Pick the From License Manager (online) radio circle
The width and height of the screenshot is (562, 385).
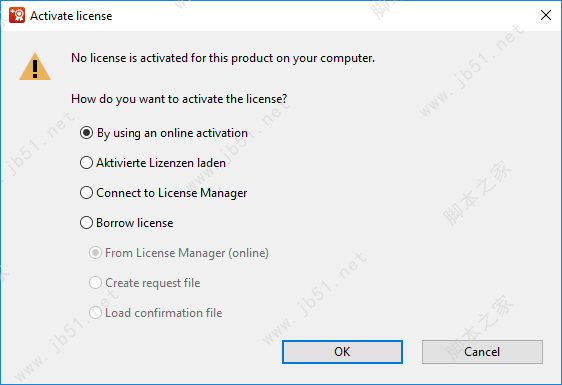click(95, 253)
